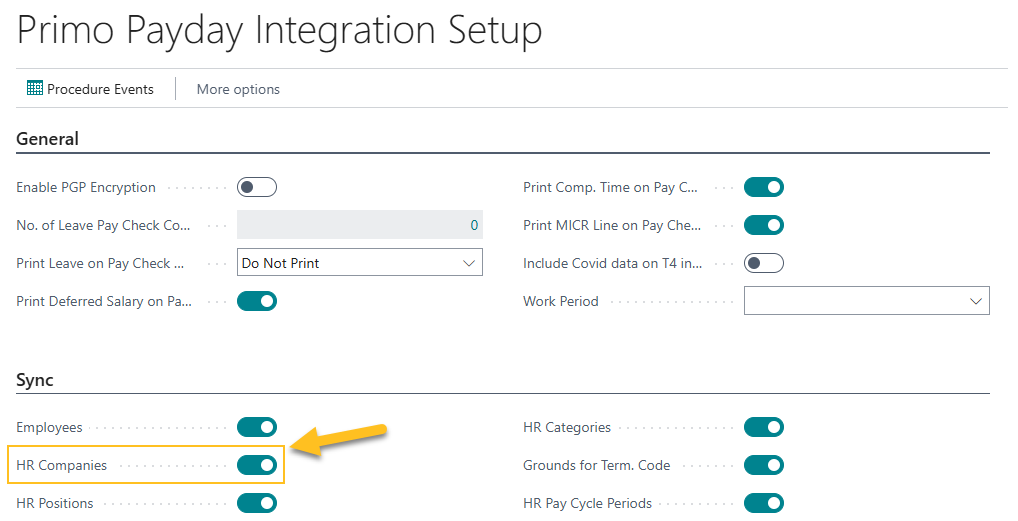Enable PGP Encryption toggle

pos(257,187)
